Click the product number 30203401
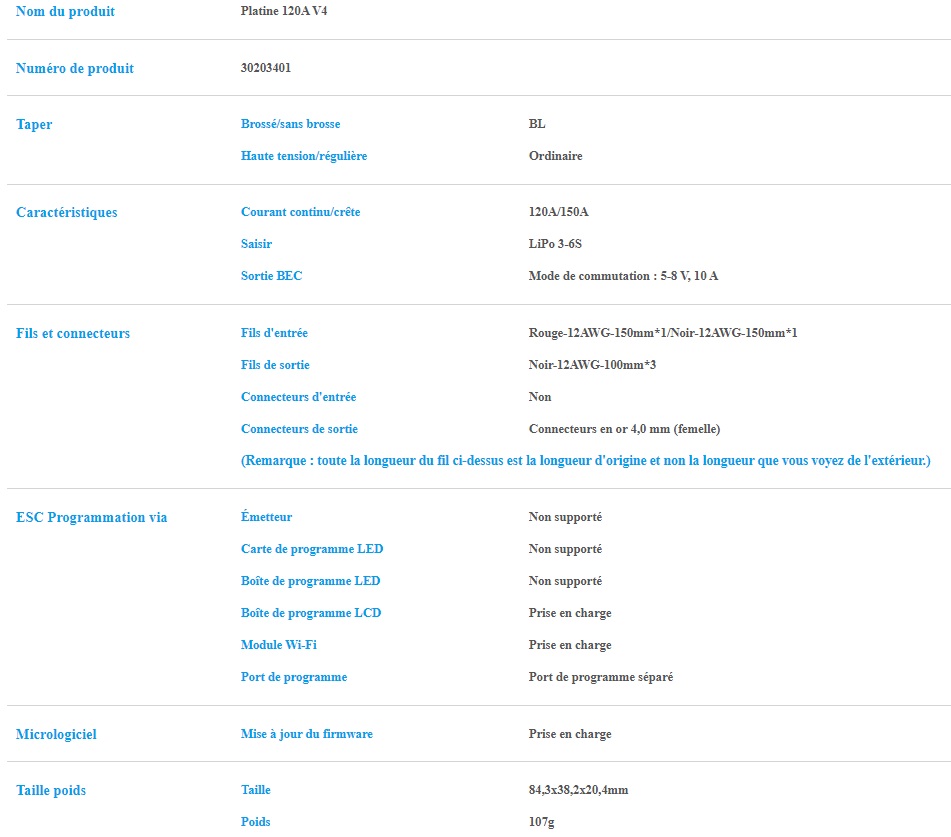Image resolution: width=951 pixels, height=837 pixels. 266,67
